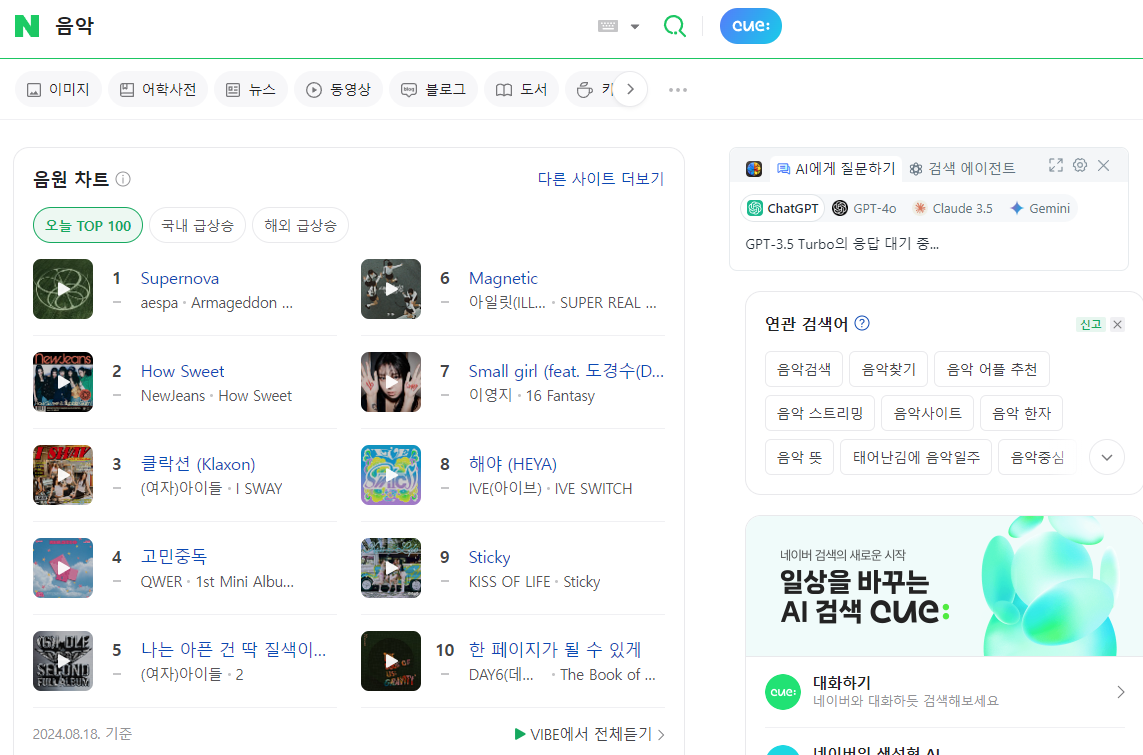Play the Supernova album thumbnail
The height and width of the screenshot is (755, 1143).
63,289
